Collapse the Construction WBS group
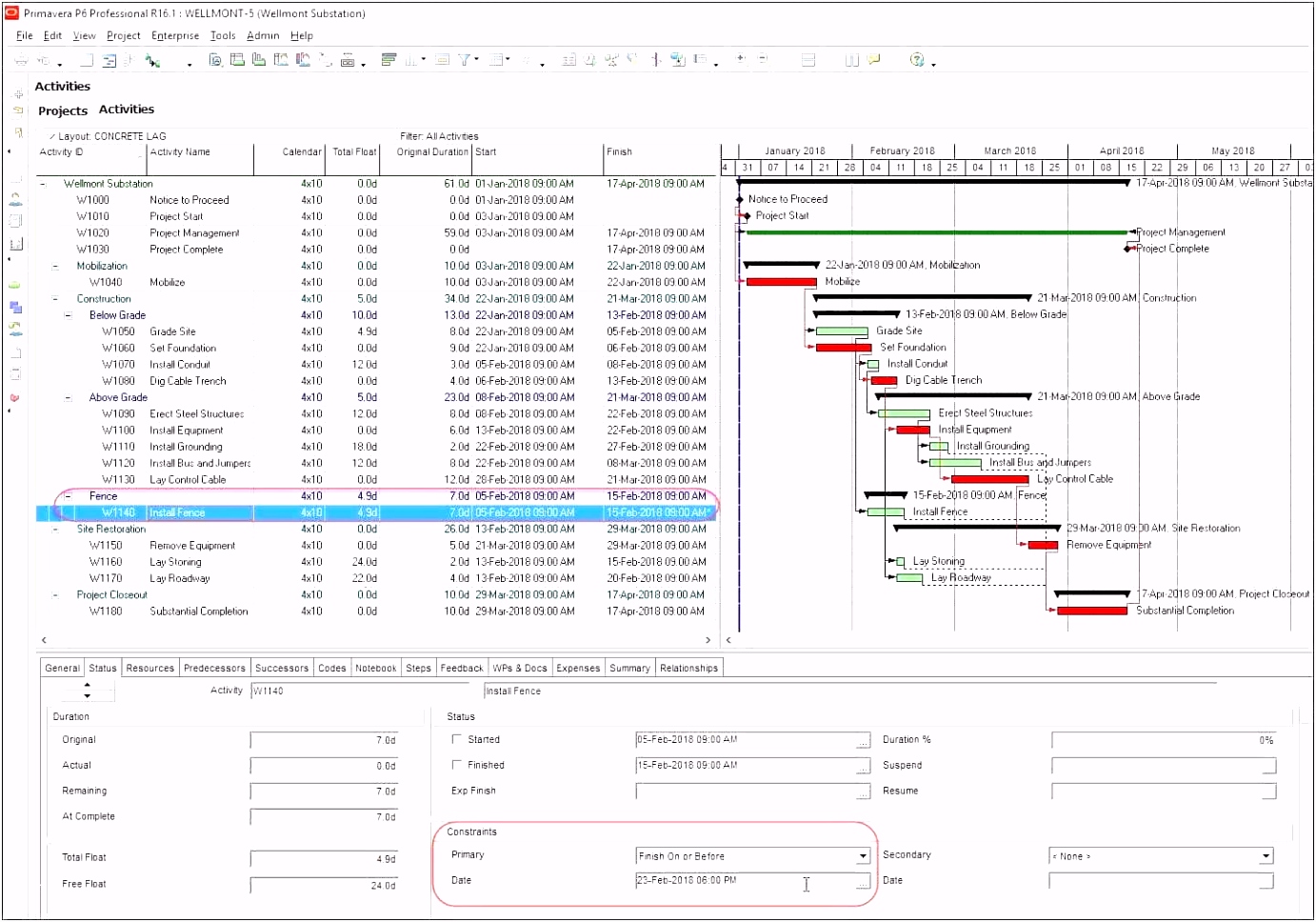This screenshot has height=922, width=1316. click(55, 299)
